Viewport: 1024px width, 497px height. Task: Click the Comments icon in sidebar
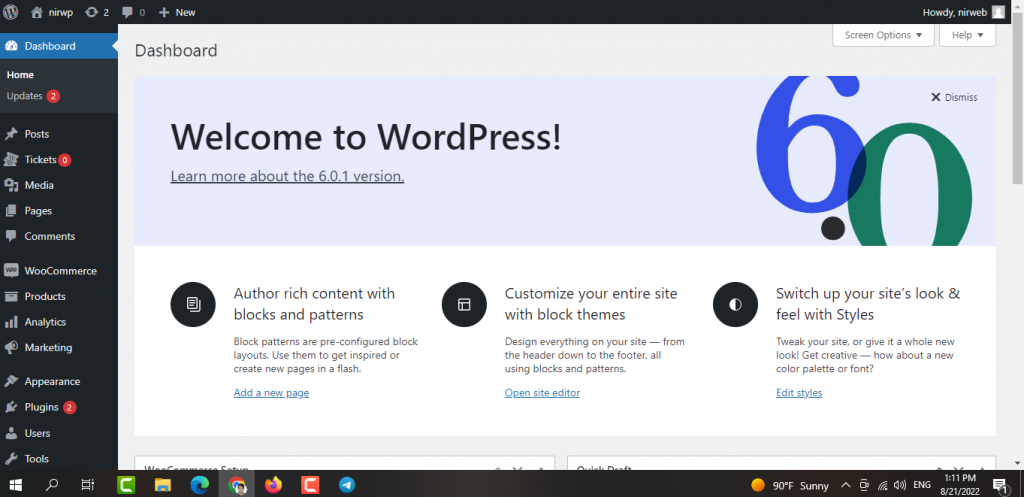pos(11,236)
